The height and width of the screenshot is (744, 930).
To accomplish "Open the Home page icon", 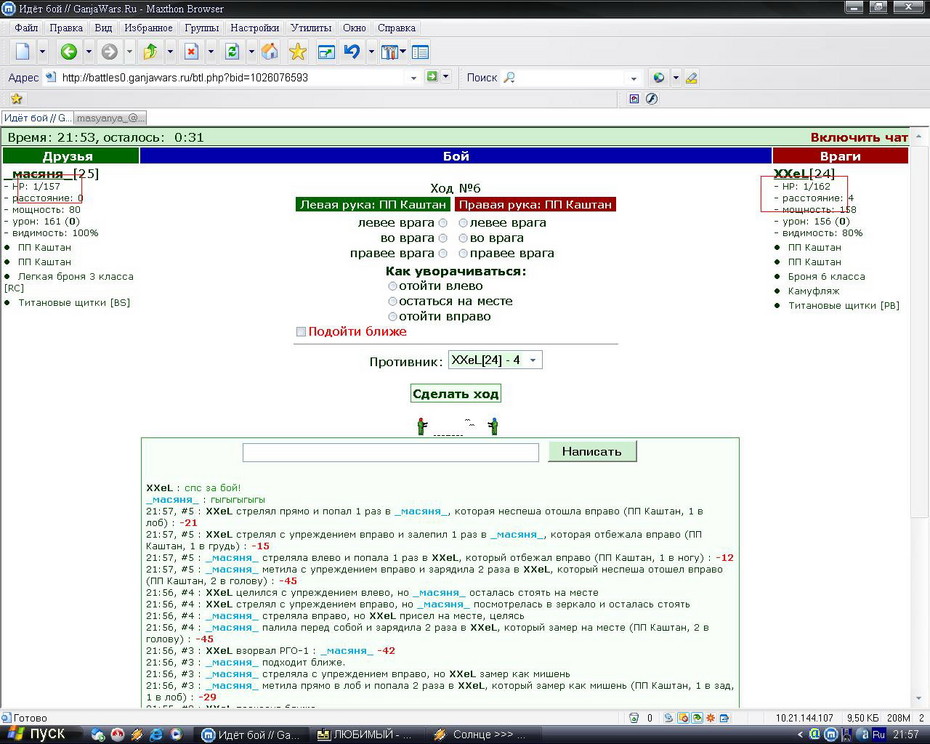I will [x=270, y=52].
